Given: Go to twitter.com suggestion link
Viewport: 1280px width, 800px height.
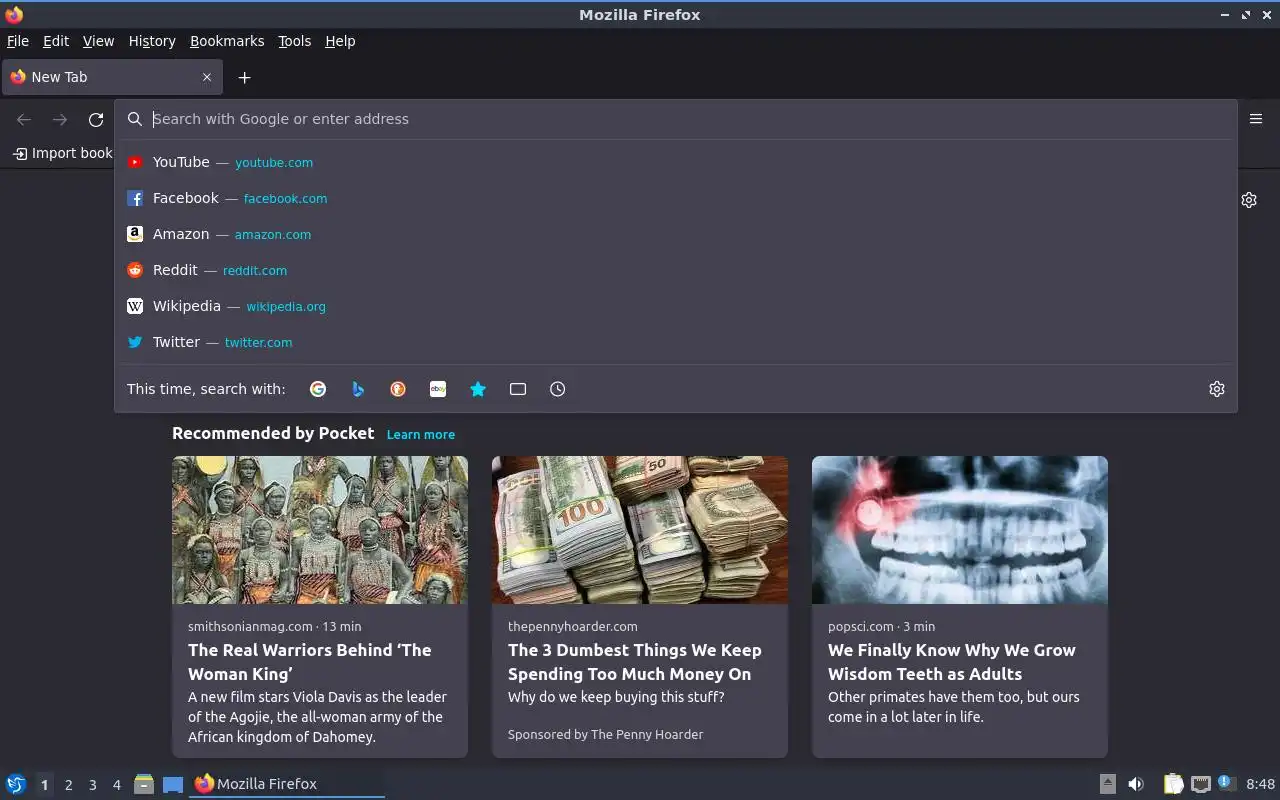Looking at the screenshot, I should point(259,342).
